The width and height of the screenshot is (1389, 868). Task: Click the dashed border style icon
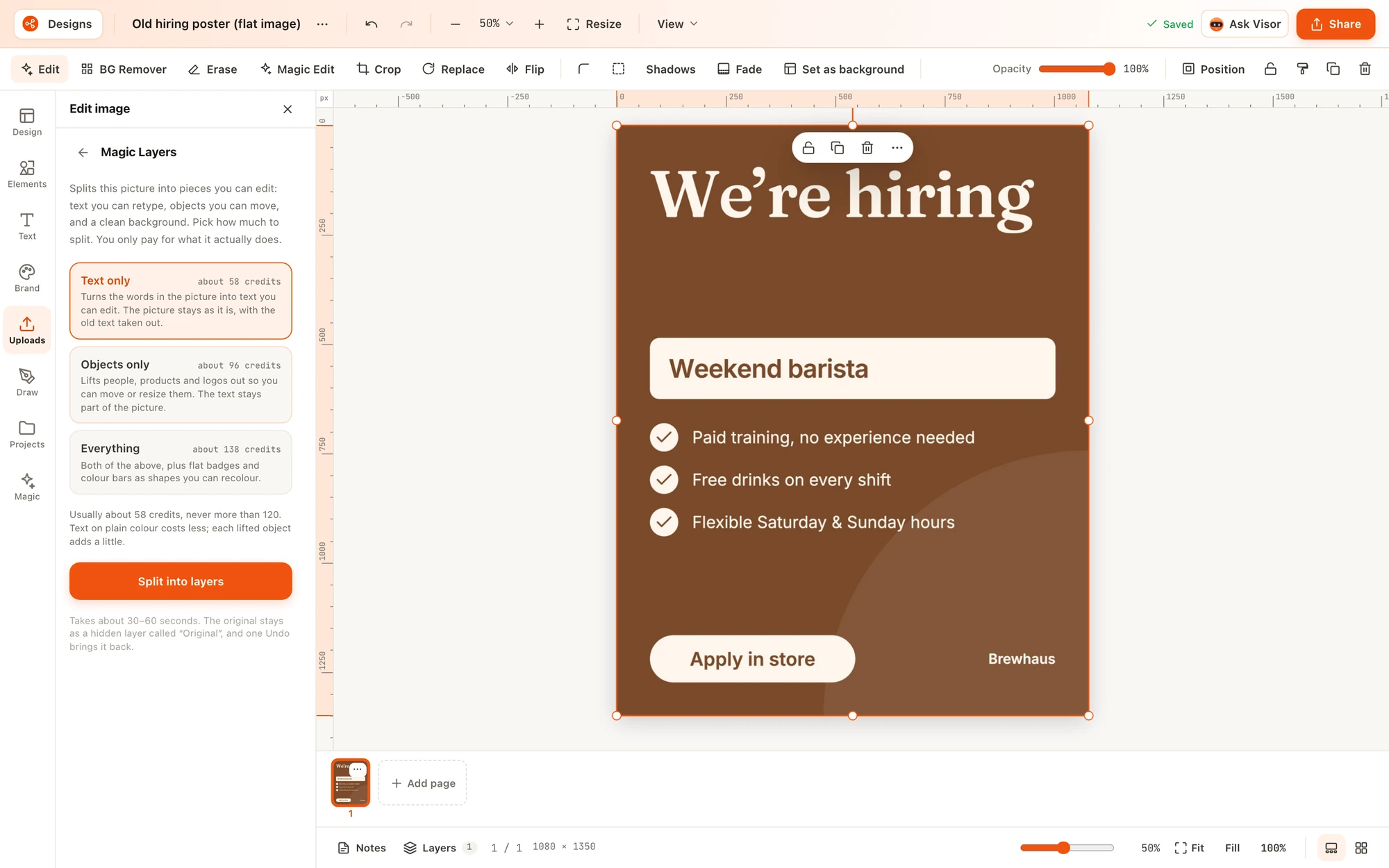618,69
